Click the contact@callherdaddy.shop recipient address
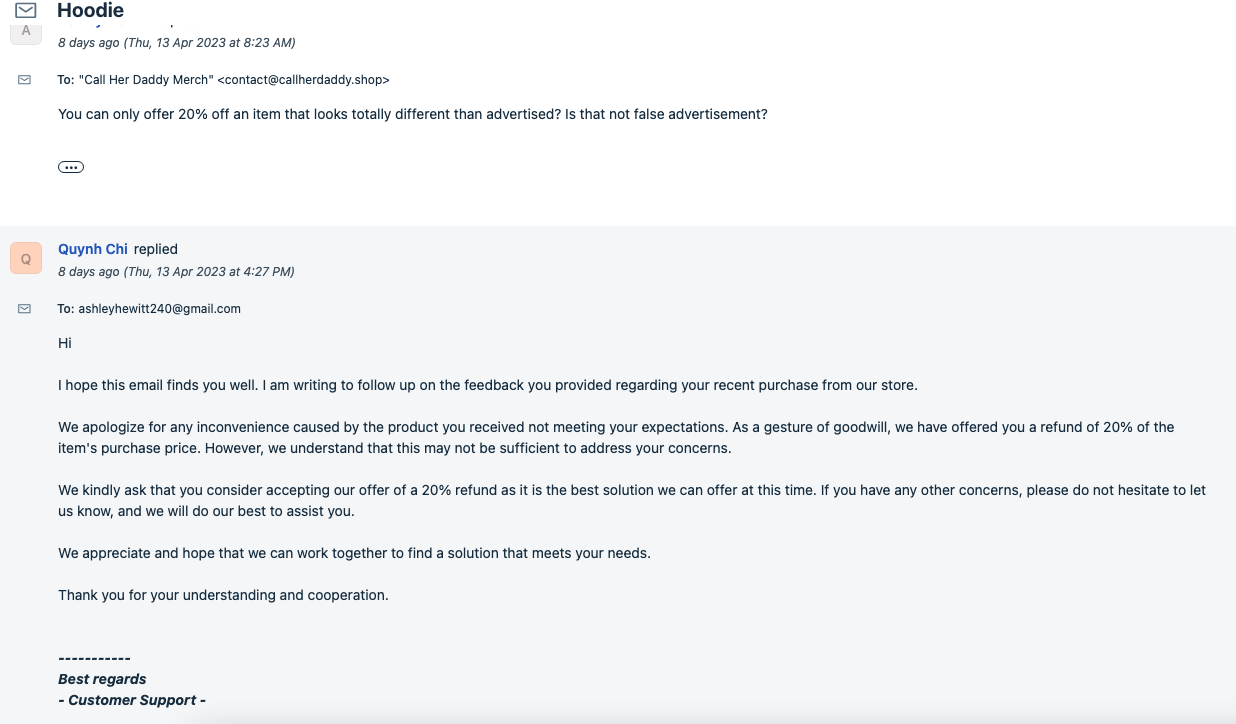 point(303,80)
